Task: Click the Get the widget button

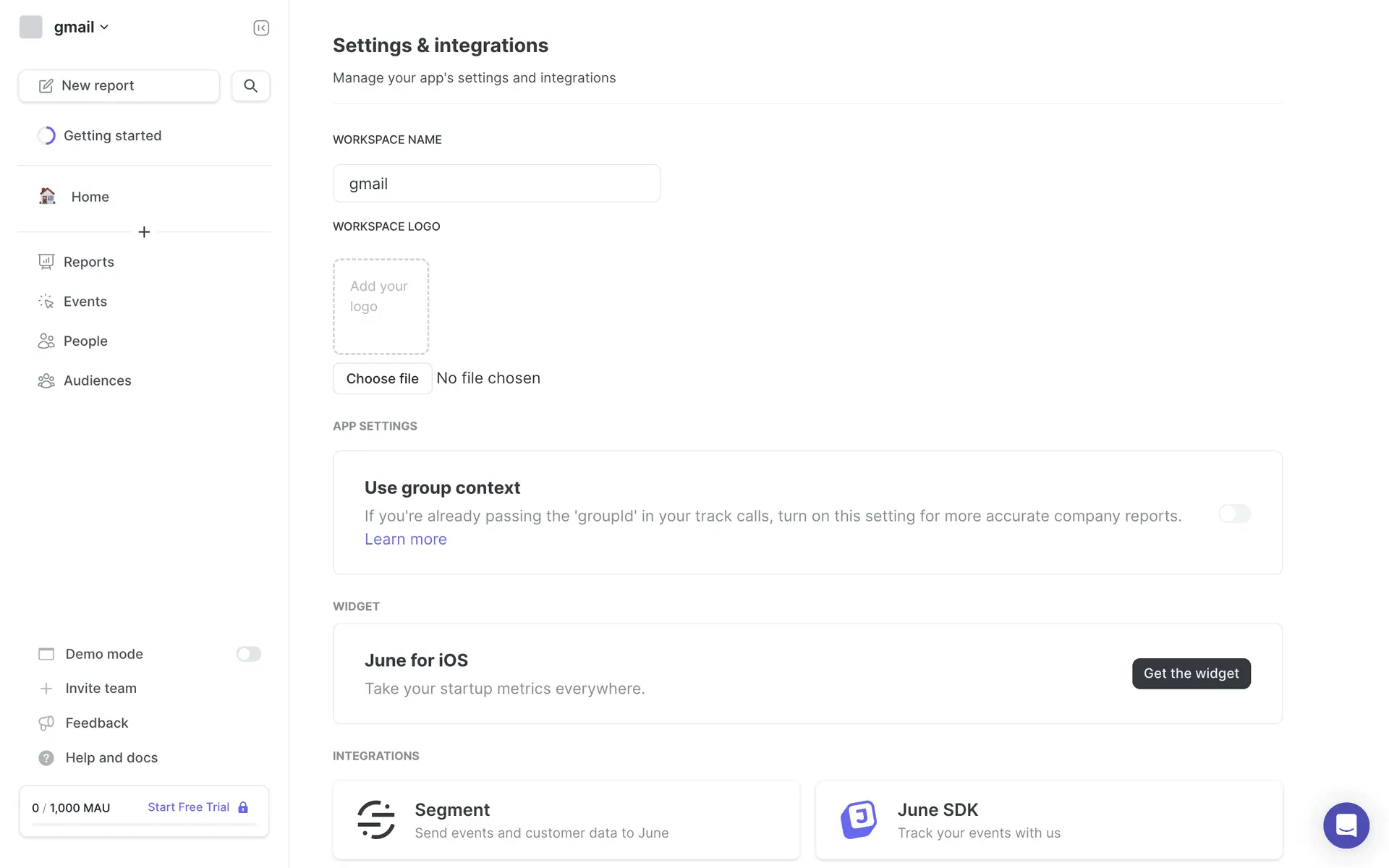Action: tap(1191, 673)
